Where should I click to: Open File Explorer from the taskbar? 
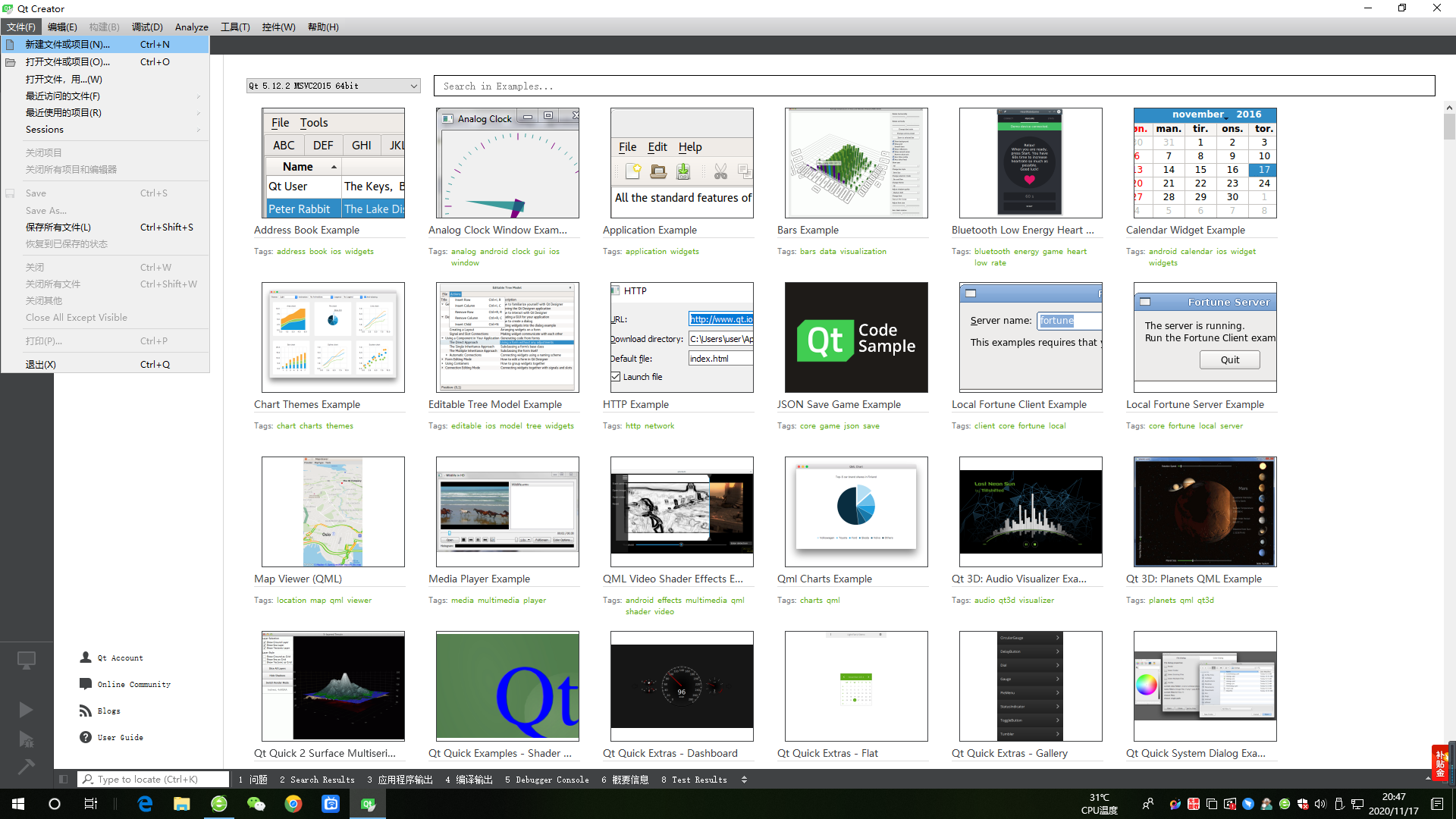point(182,804)
